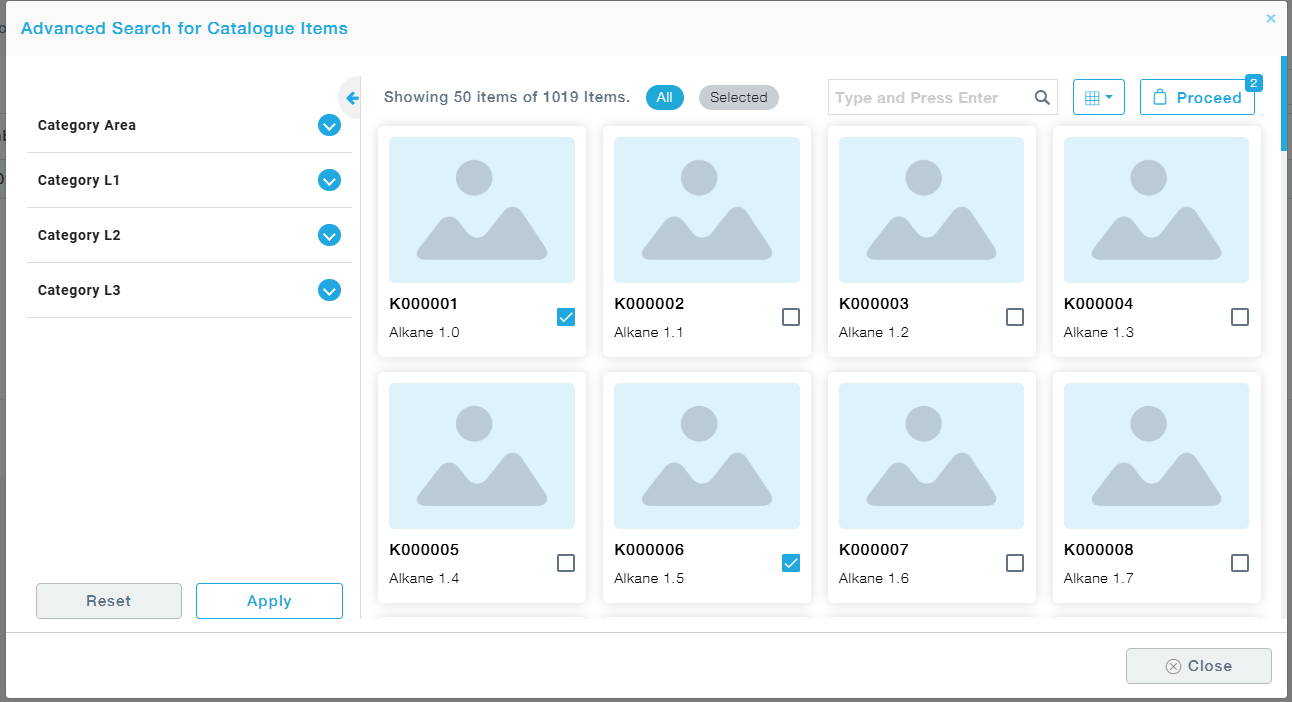Focus the Type and Press Enter search field
Viewport: 1292px width, 702px height.
coord(928,98)
